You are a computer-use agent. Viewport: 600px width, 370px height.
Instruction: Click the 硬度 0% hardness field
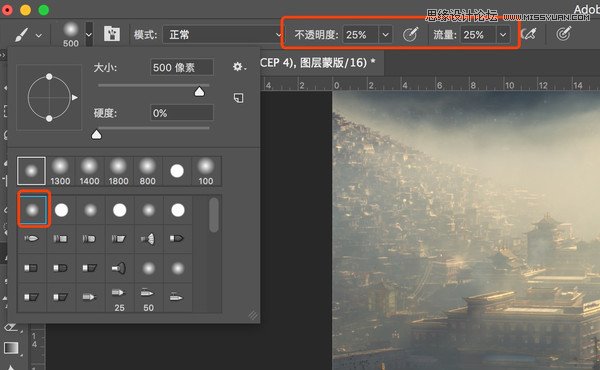coord(182,113)
